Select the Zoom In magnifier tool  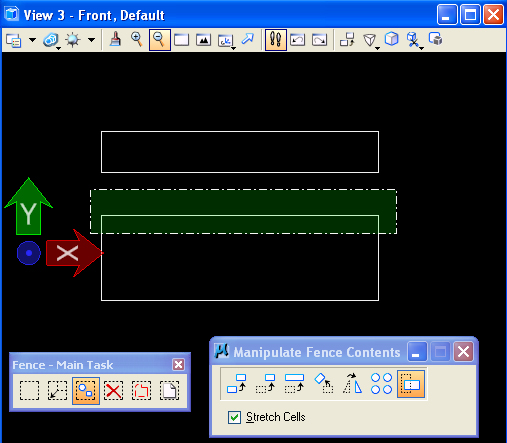[x=137, y=40]
